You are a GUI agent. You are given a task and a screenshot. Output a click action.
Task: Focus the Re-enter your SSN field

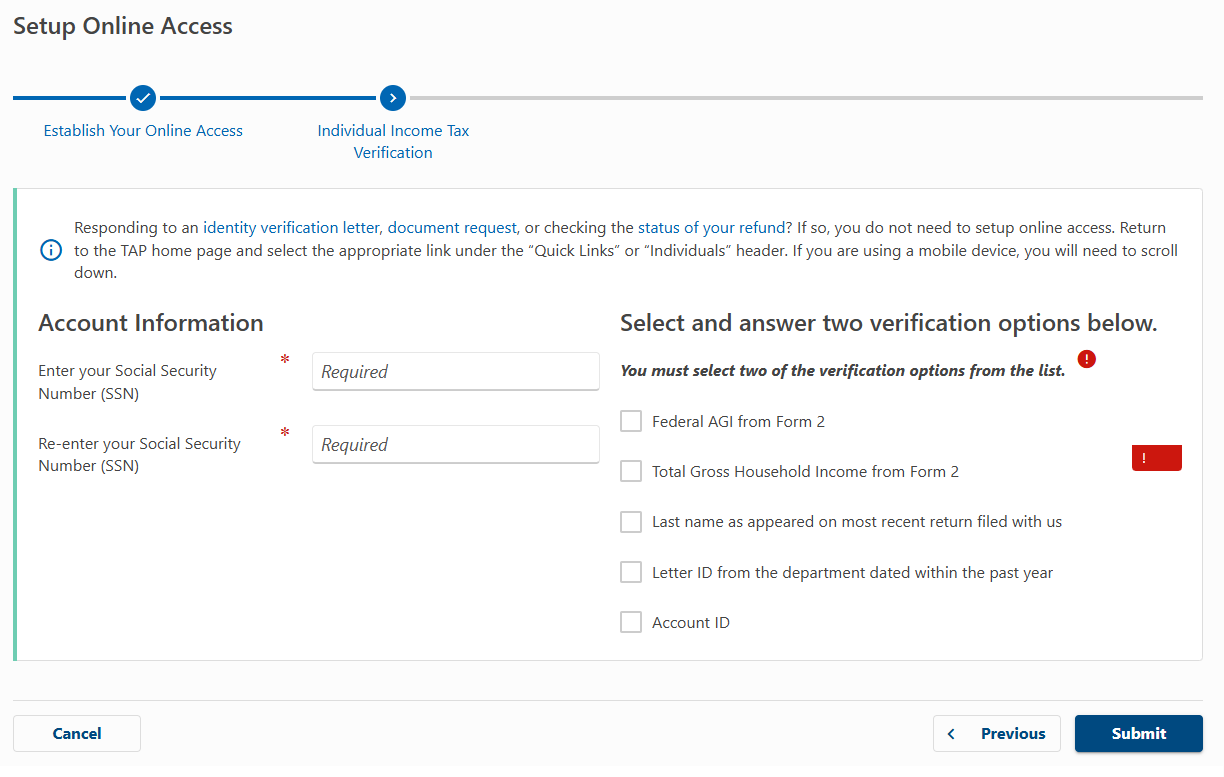tap(455, 445)
